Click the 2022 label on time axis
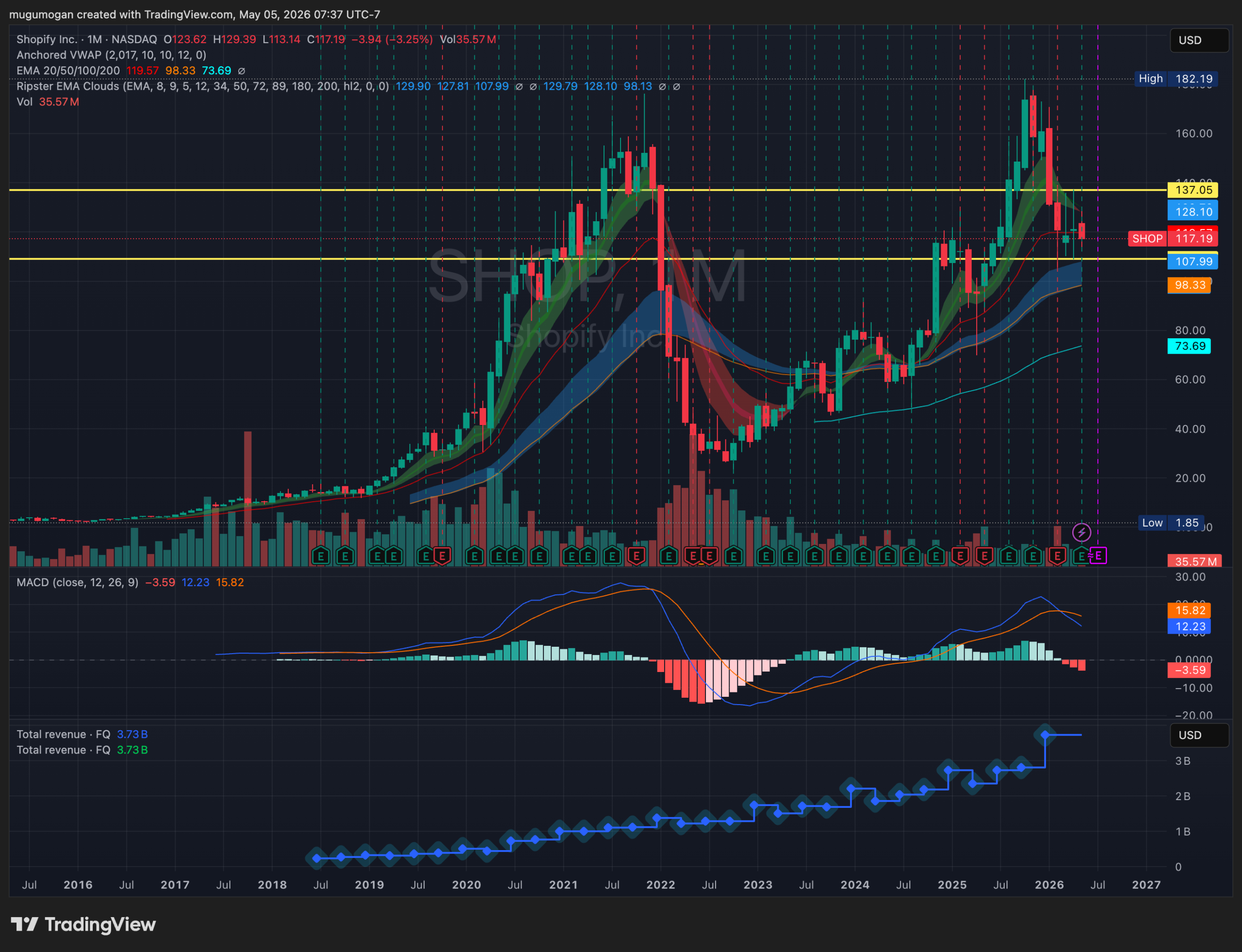Screen dimensions: 1242x952 point(661,885)
